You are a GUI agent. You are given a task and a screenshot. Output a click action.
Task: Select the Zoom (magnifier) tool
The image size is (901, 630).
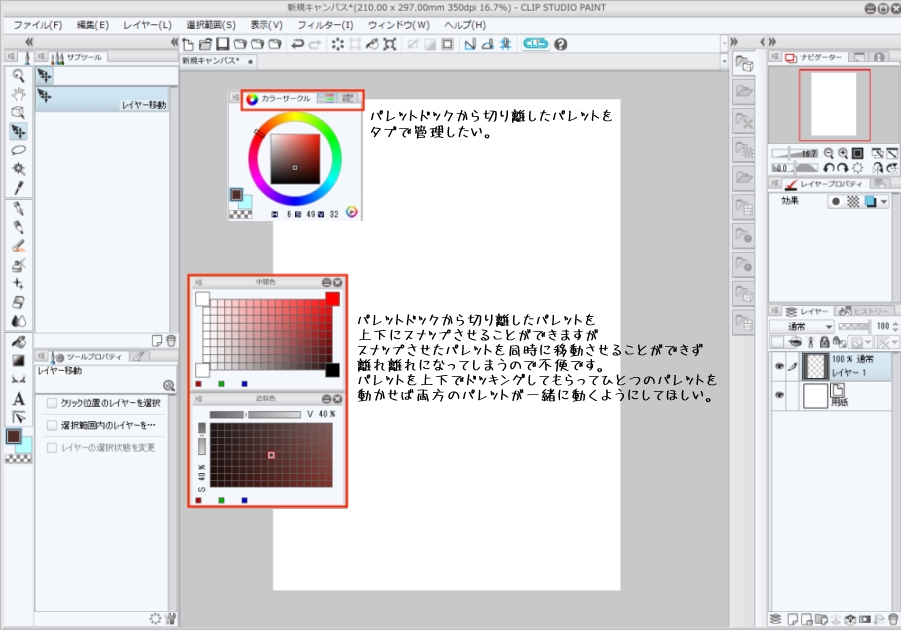point(18,75)
